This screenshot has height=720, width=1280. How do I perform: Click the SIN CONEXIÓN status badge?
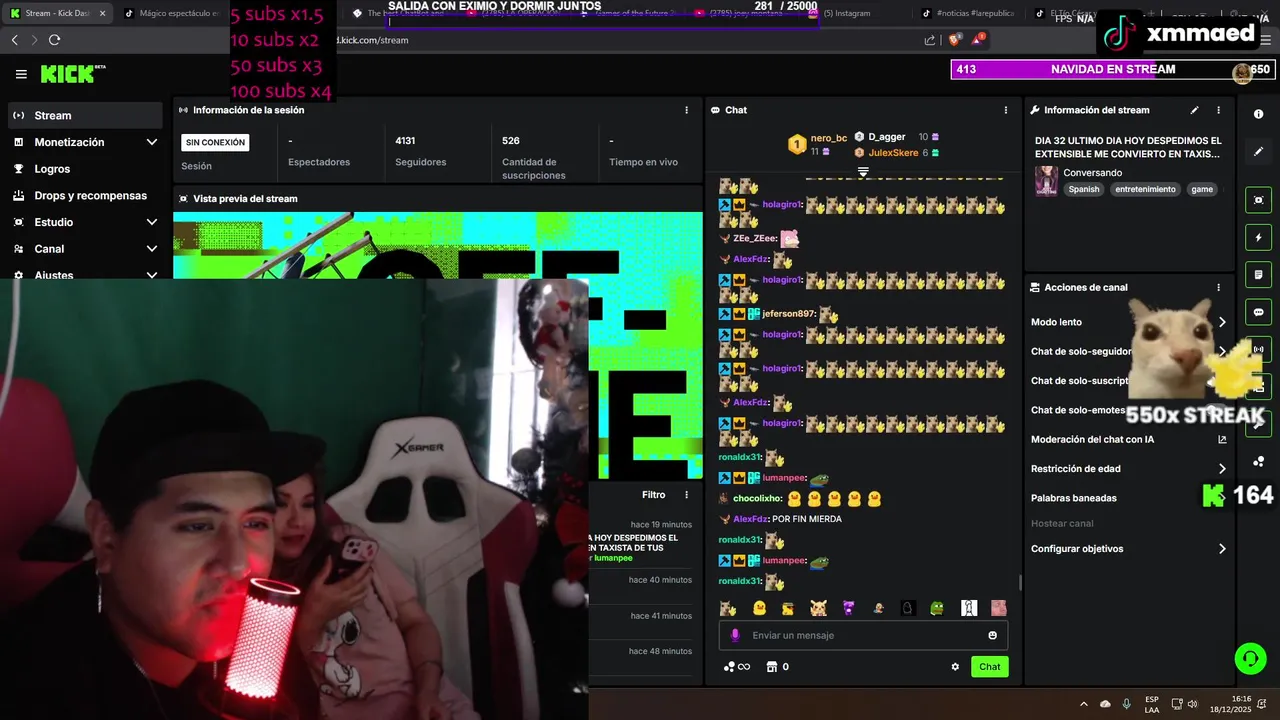[215, 142]
